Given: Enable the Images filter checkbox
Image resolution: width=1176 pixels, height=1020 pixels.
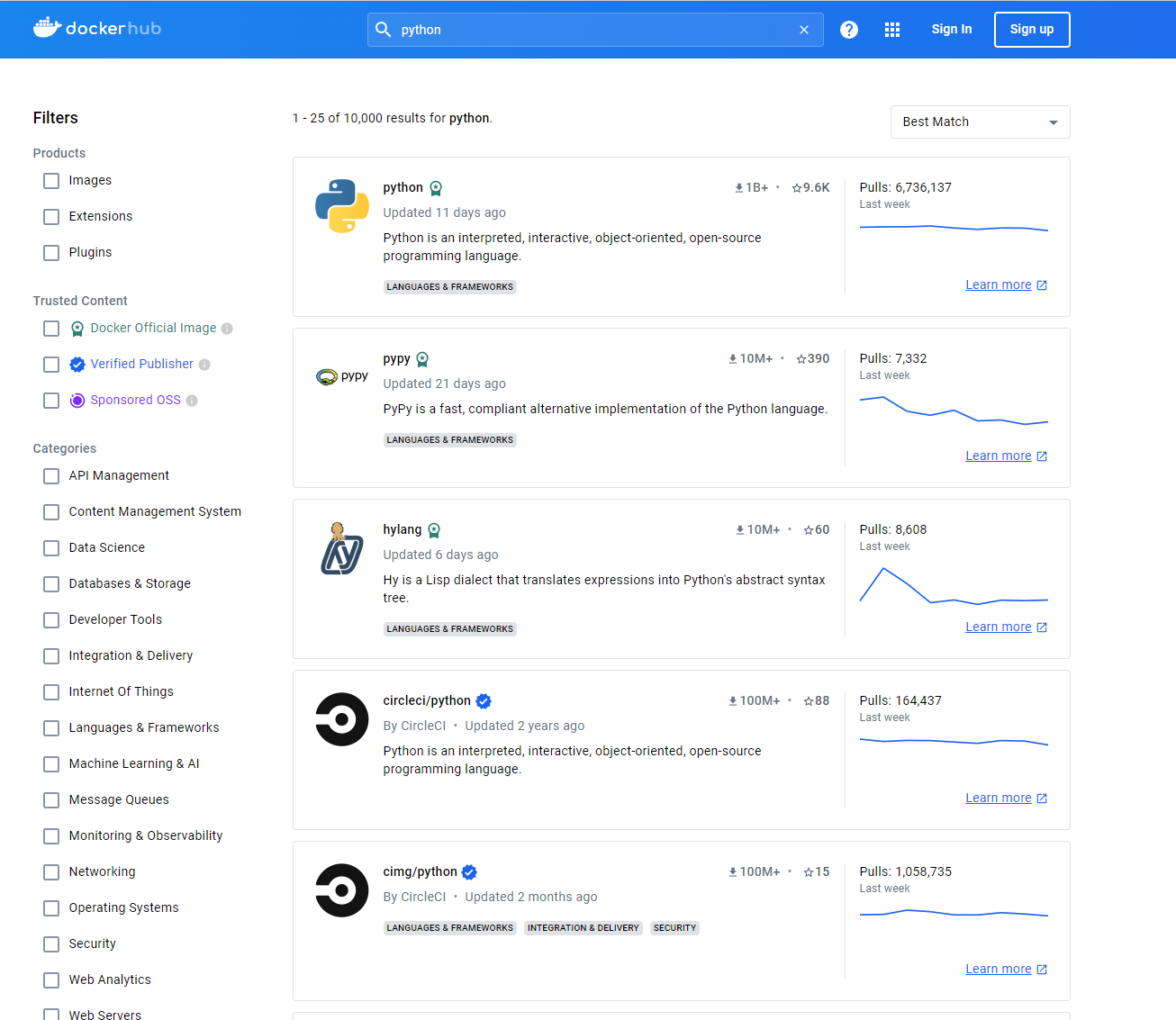Looking at the screenshot, I should pos(51,181).
